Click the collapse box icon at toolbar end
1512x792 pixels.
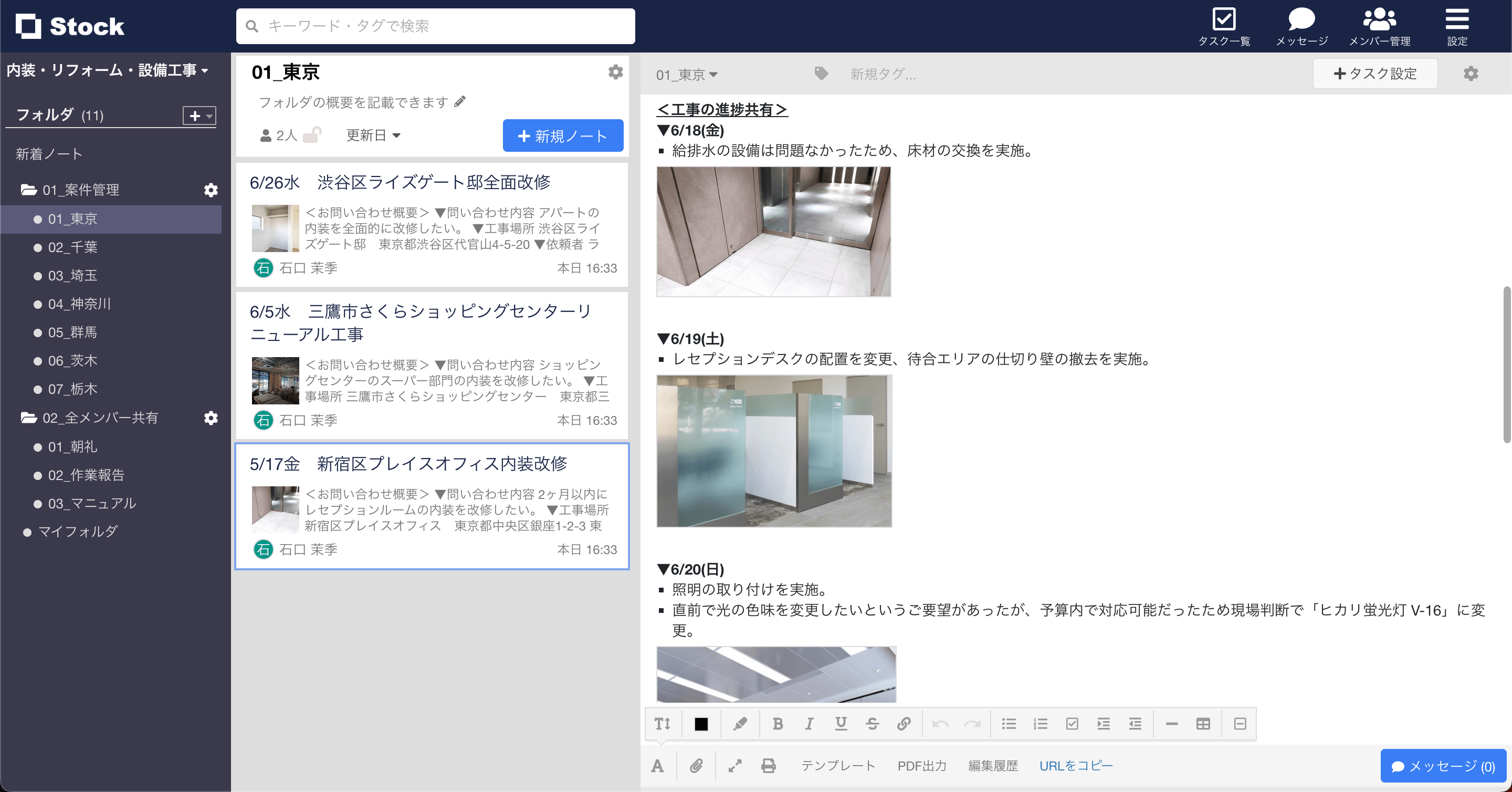1240,723
